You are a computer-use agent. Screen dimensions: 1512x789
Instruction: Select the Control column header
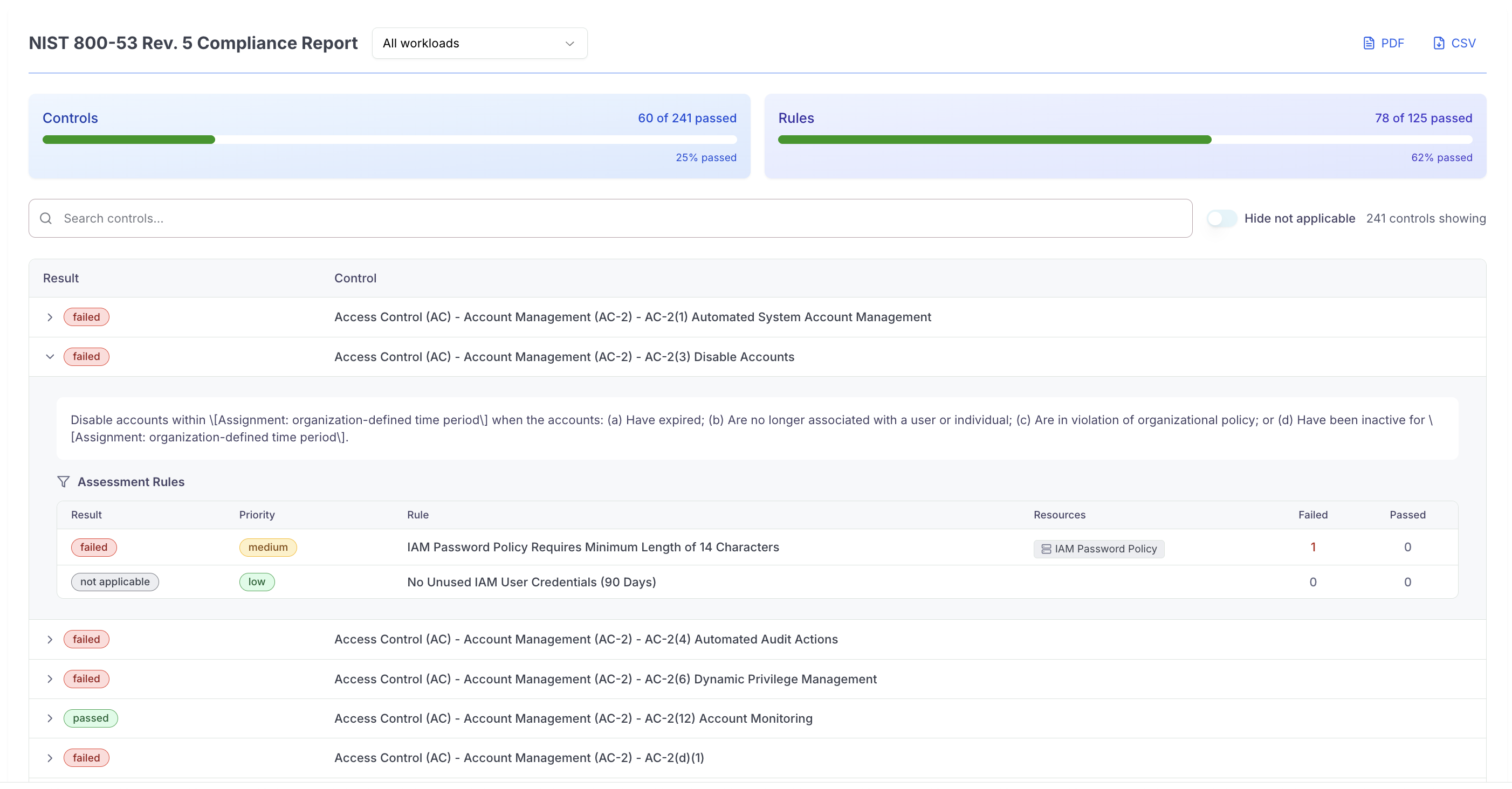(355, 278)
